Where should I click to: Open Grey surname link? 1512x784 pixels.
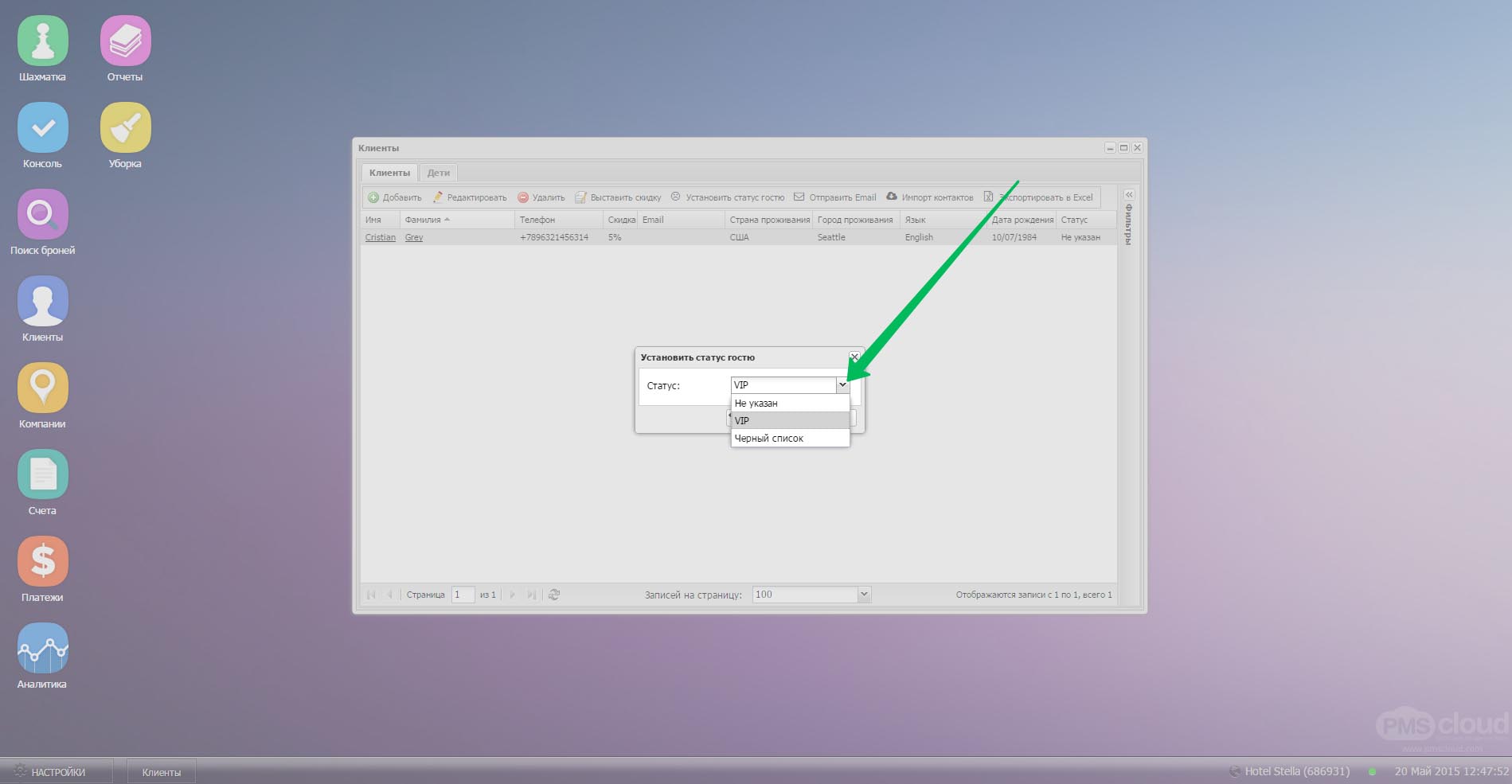[x=414, y=237]
